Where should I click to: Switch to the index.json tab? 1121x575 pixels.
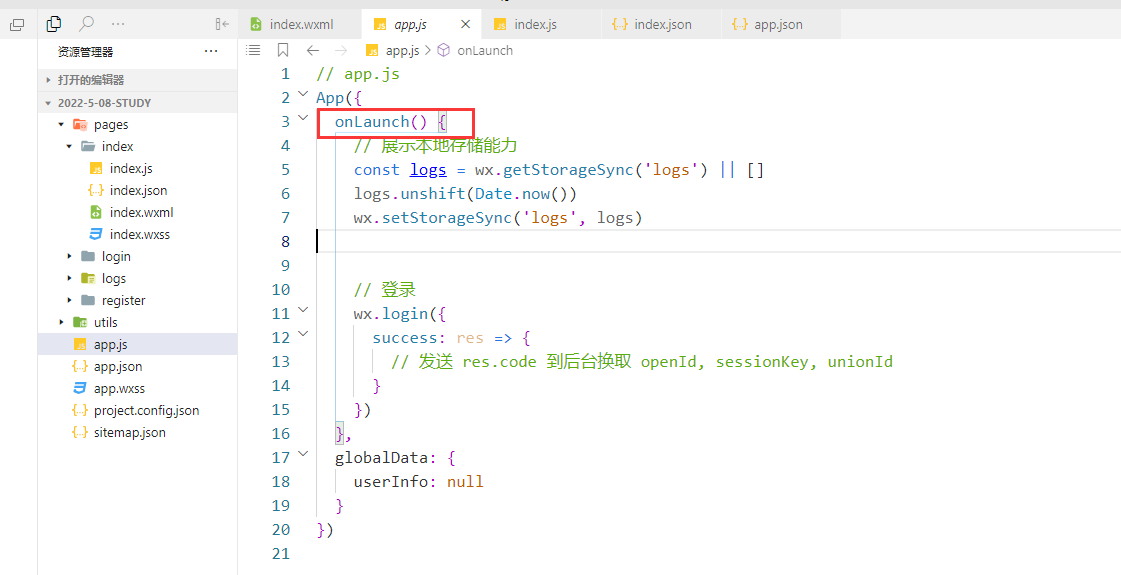pyautogui.click(x=663, y=24)
